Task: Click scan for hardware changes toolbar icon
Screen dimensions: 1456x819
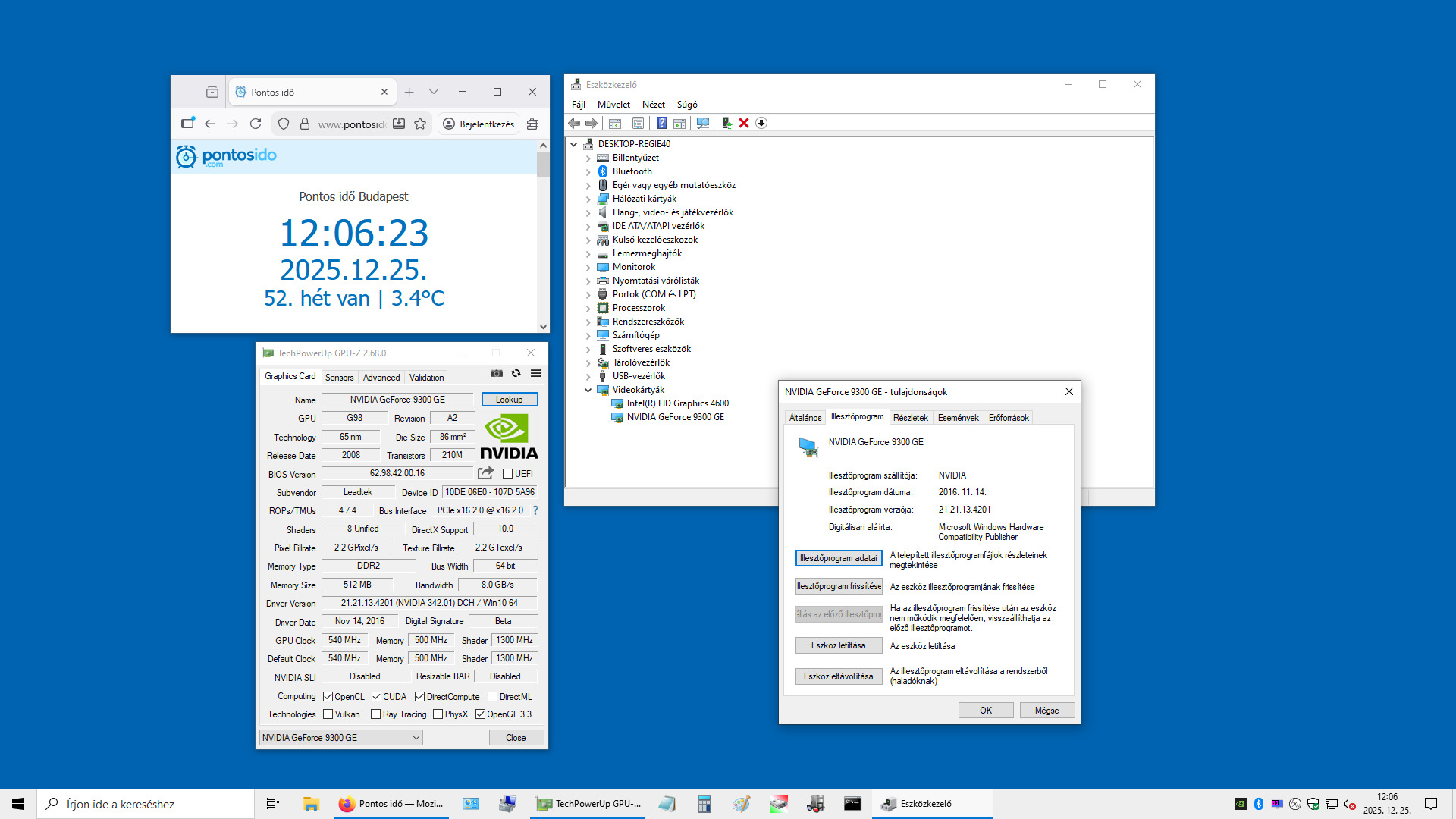Action: [x=703, y=123]
